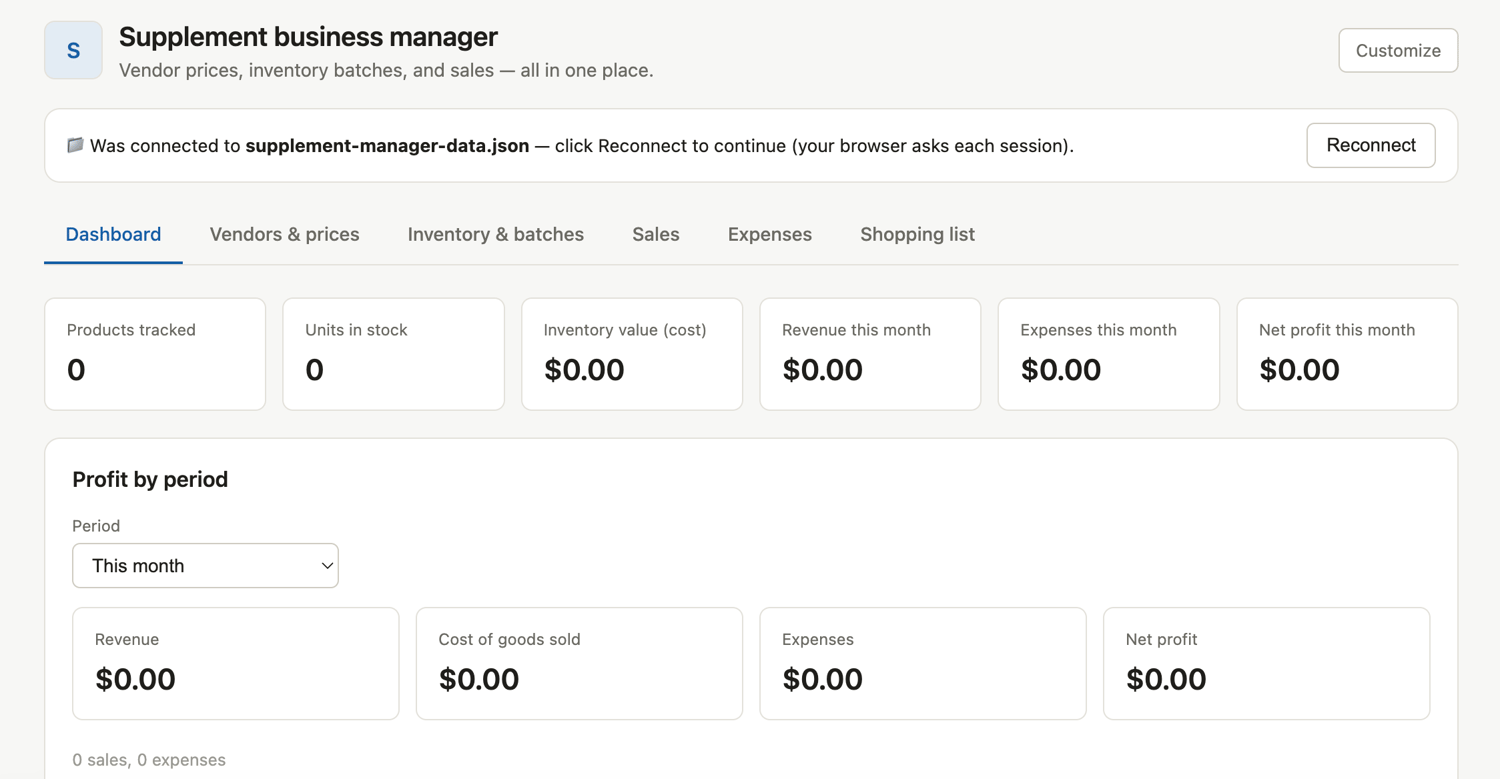
Task: Select the Sales tab
Action: point(656,234)
